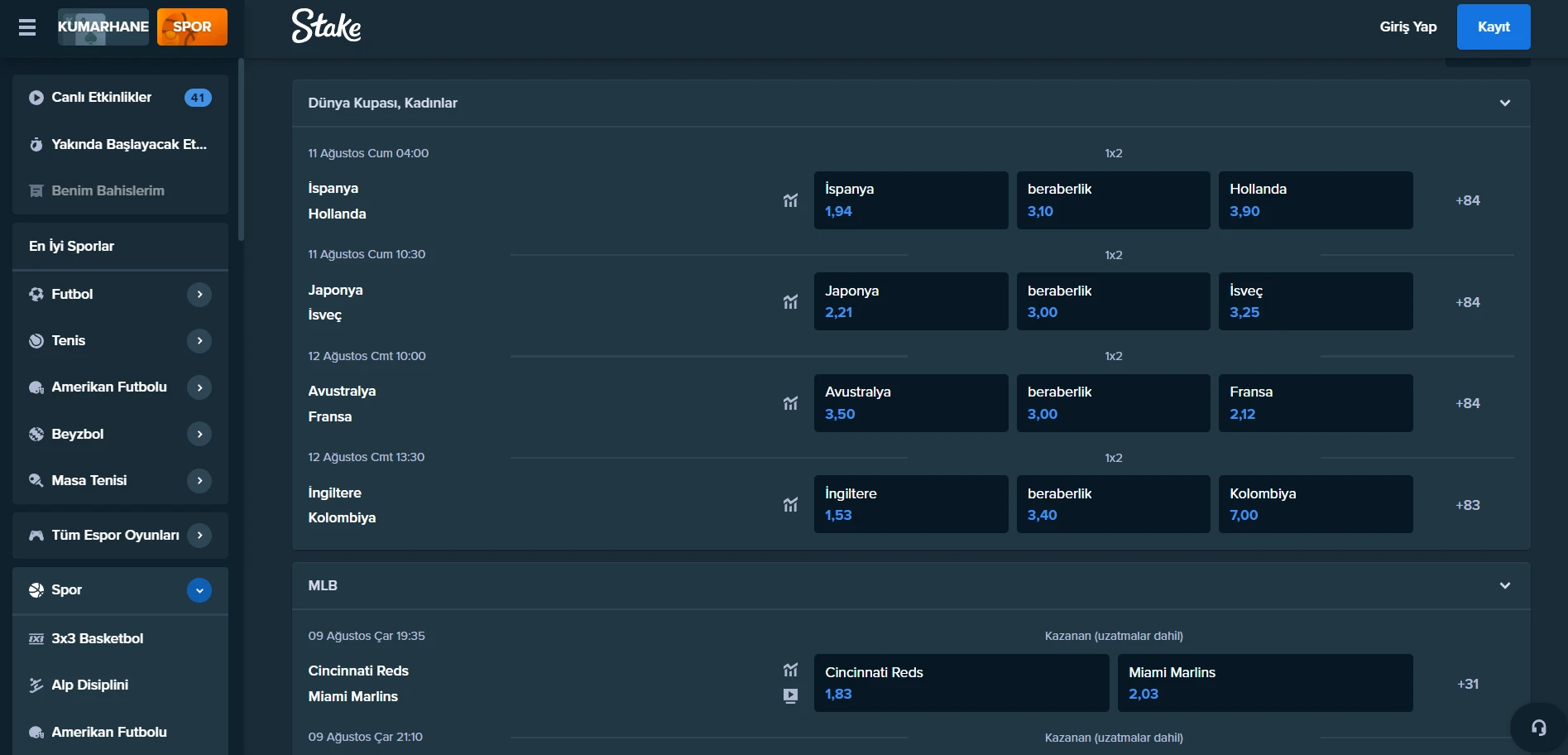Click the Alp Disiplini skier icon
The width and height of the screenshot is (1568, 755).
pyautogui.click(x=36, y=685)
